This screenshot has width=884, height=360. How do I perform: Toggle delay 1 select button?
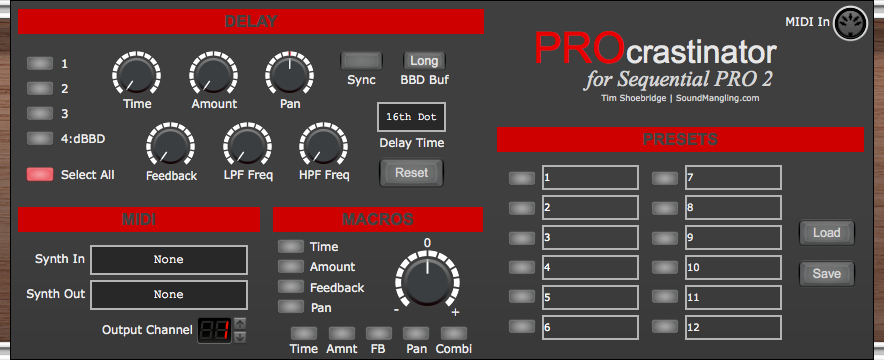pyautogui.click(x=40, y=64)
